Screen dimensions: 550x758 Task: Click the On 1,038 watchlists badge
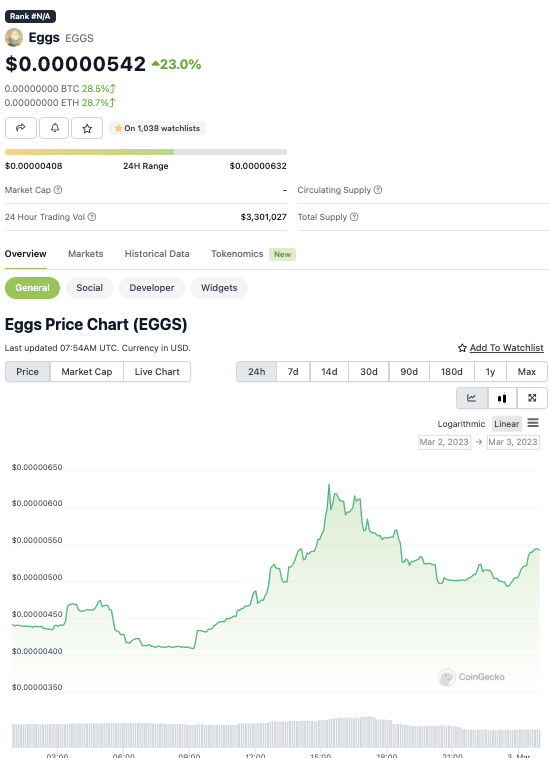pos(157,128)
